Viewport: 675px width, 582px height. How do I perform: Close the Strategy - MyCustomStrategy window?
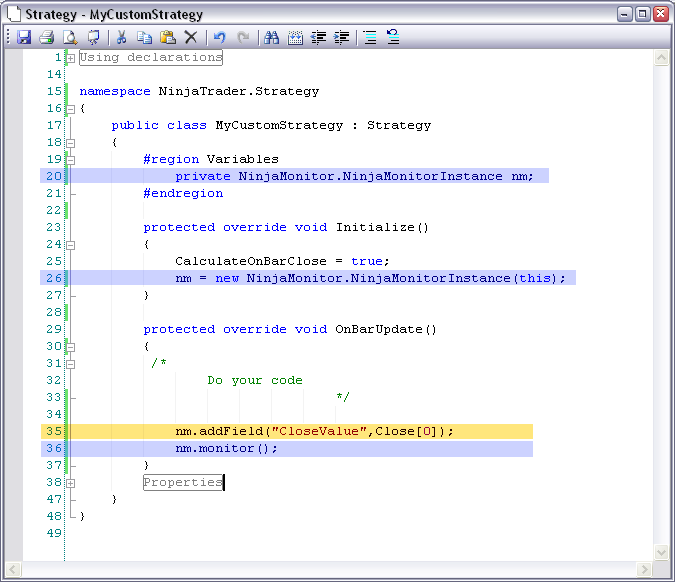(661, 14)
